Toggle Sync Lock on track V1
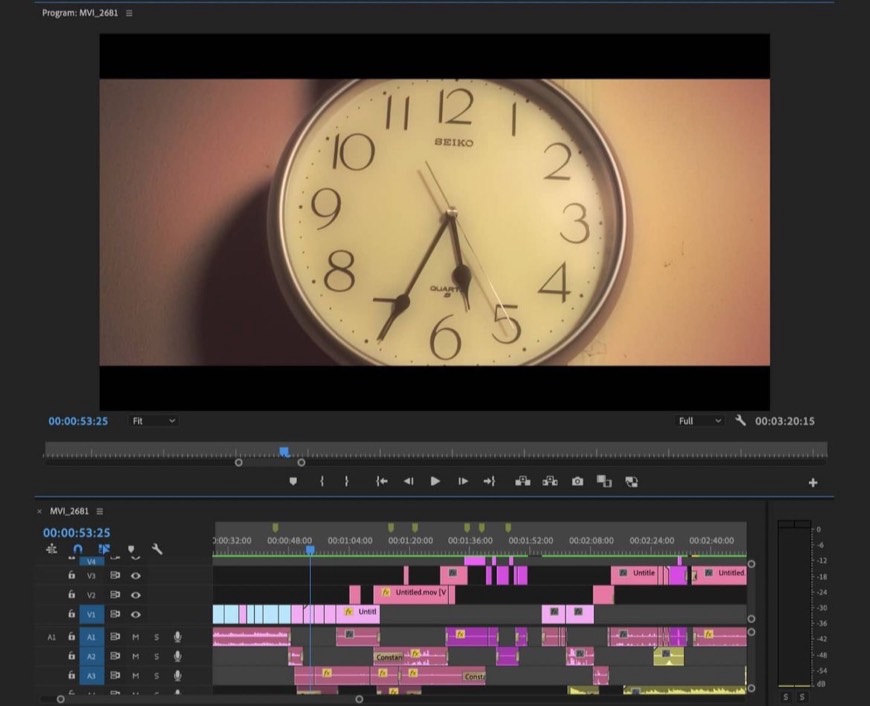870x706 pixels. click(x=115, y=614)
